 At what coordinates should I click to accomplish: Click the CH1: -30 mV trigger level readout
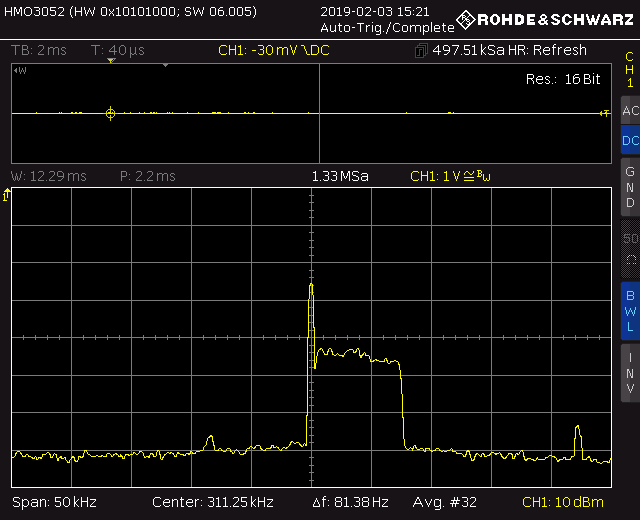pos(277,50)
